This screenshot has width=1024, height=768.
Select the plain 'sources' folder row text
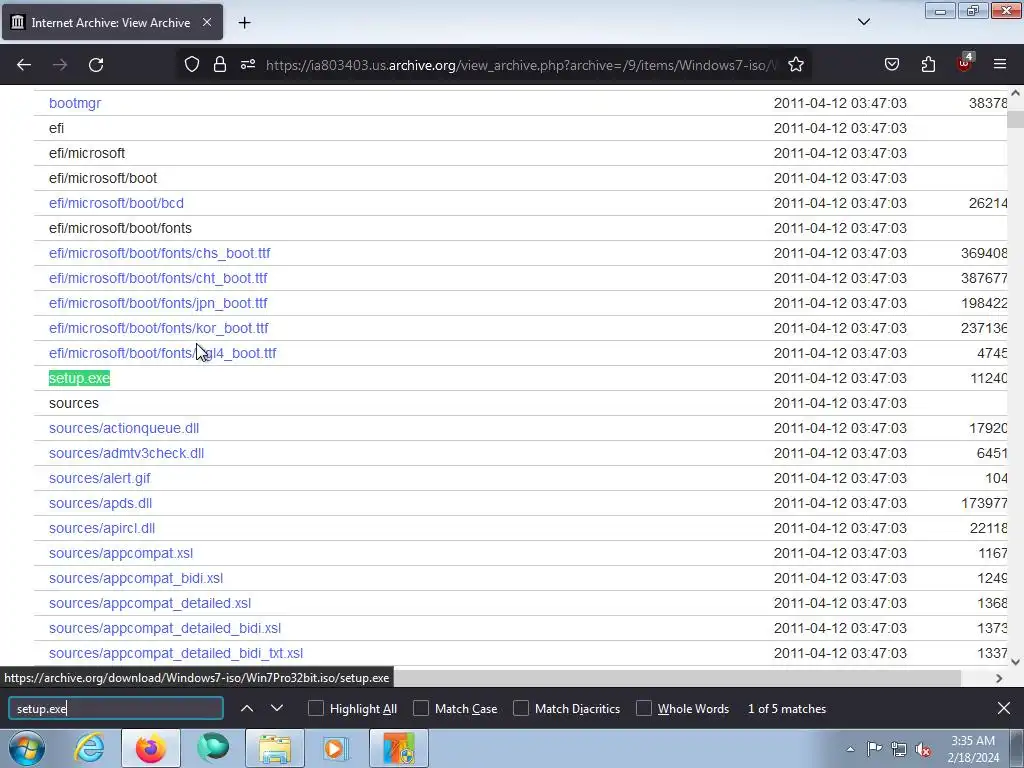[74, 404]
